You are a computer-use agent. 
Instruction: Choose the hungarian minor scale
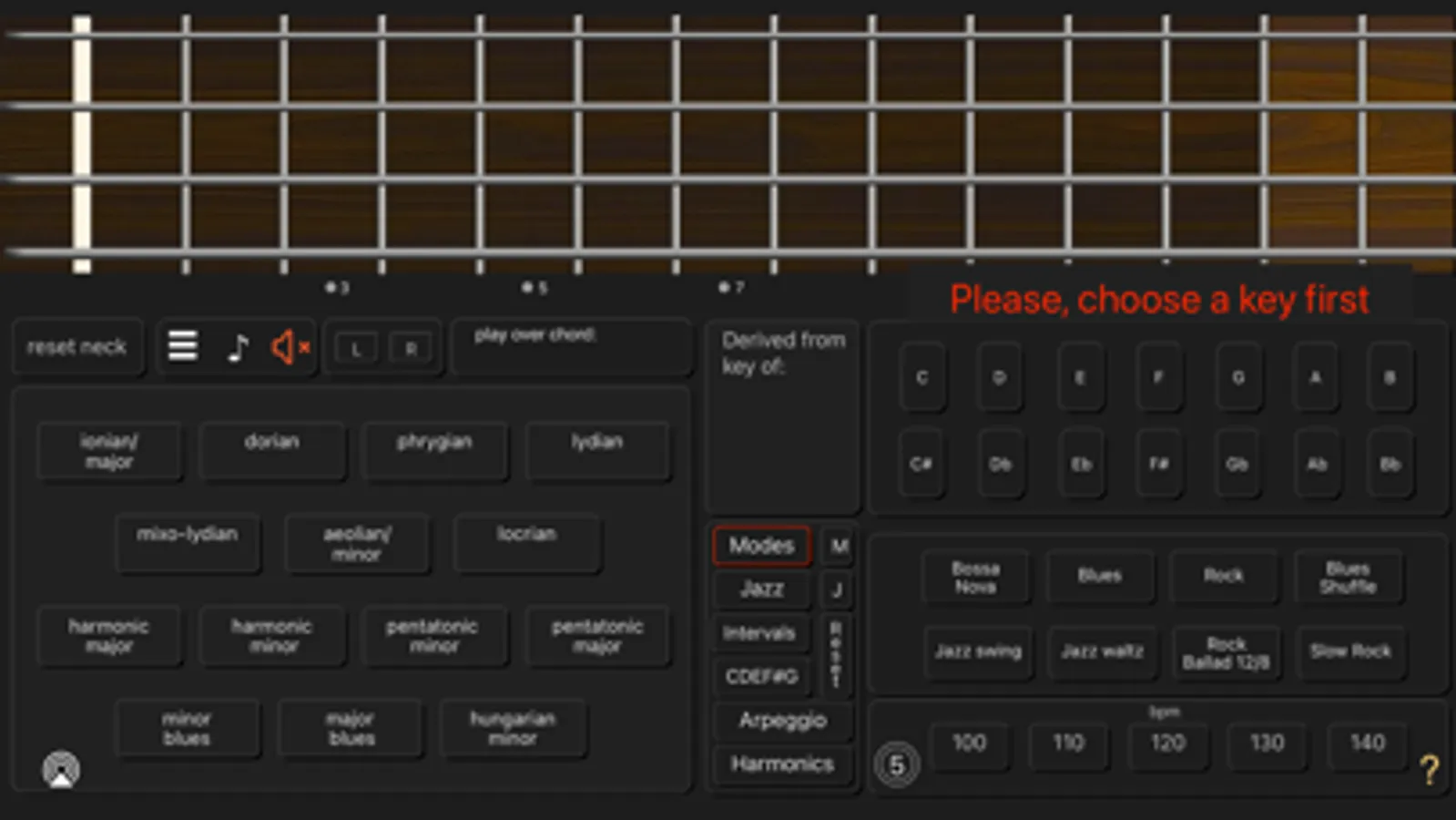tap(513, 728)
